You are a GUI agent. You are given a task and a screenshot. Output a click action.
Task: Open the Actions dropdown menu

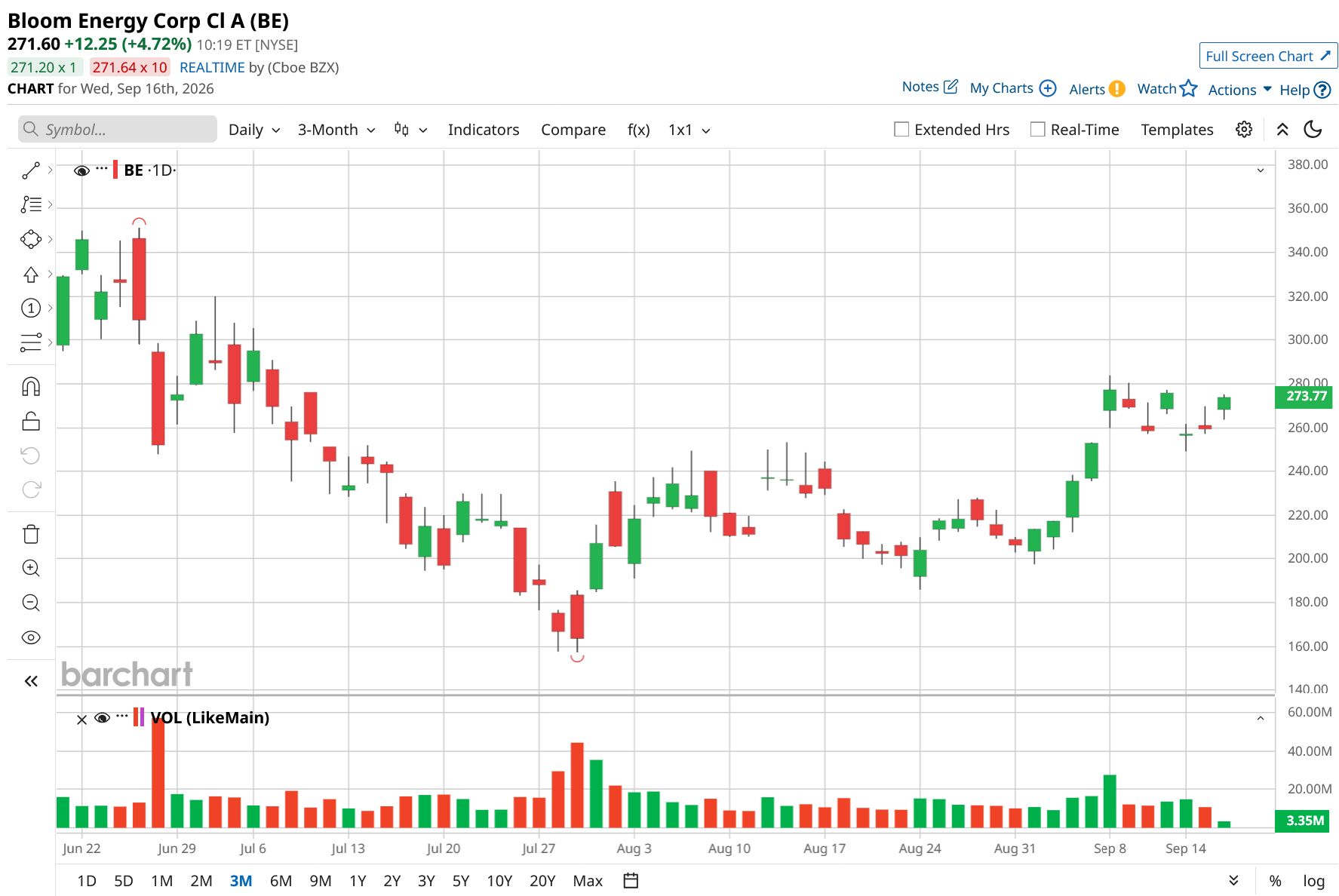(x=1240, y=90)
